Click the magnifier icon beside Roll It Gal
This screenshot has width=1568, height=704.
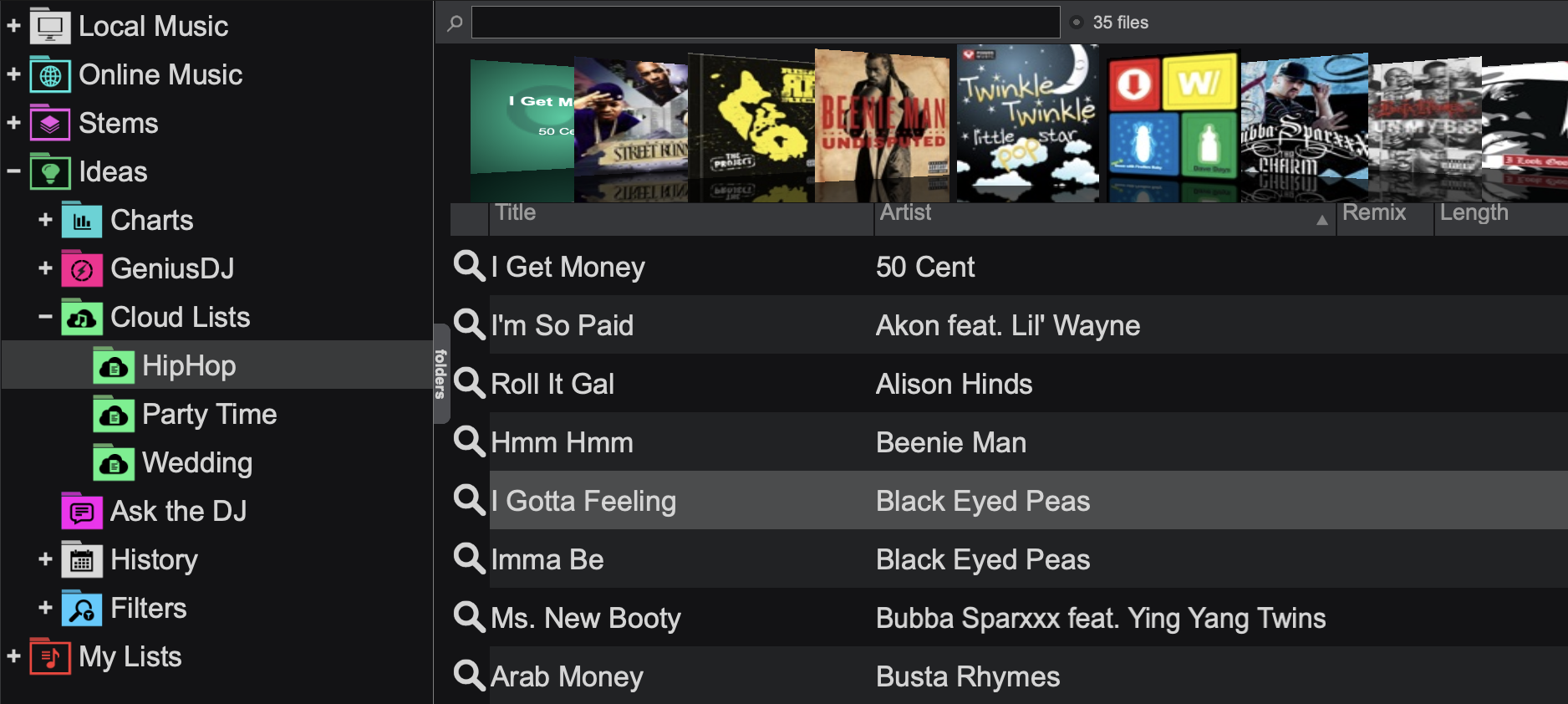[x=469, y=384]
